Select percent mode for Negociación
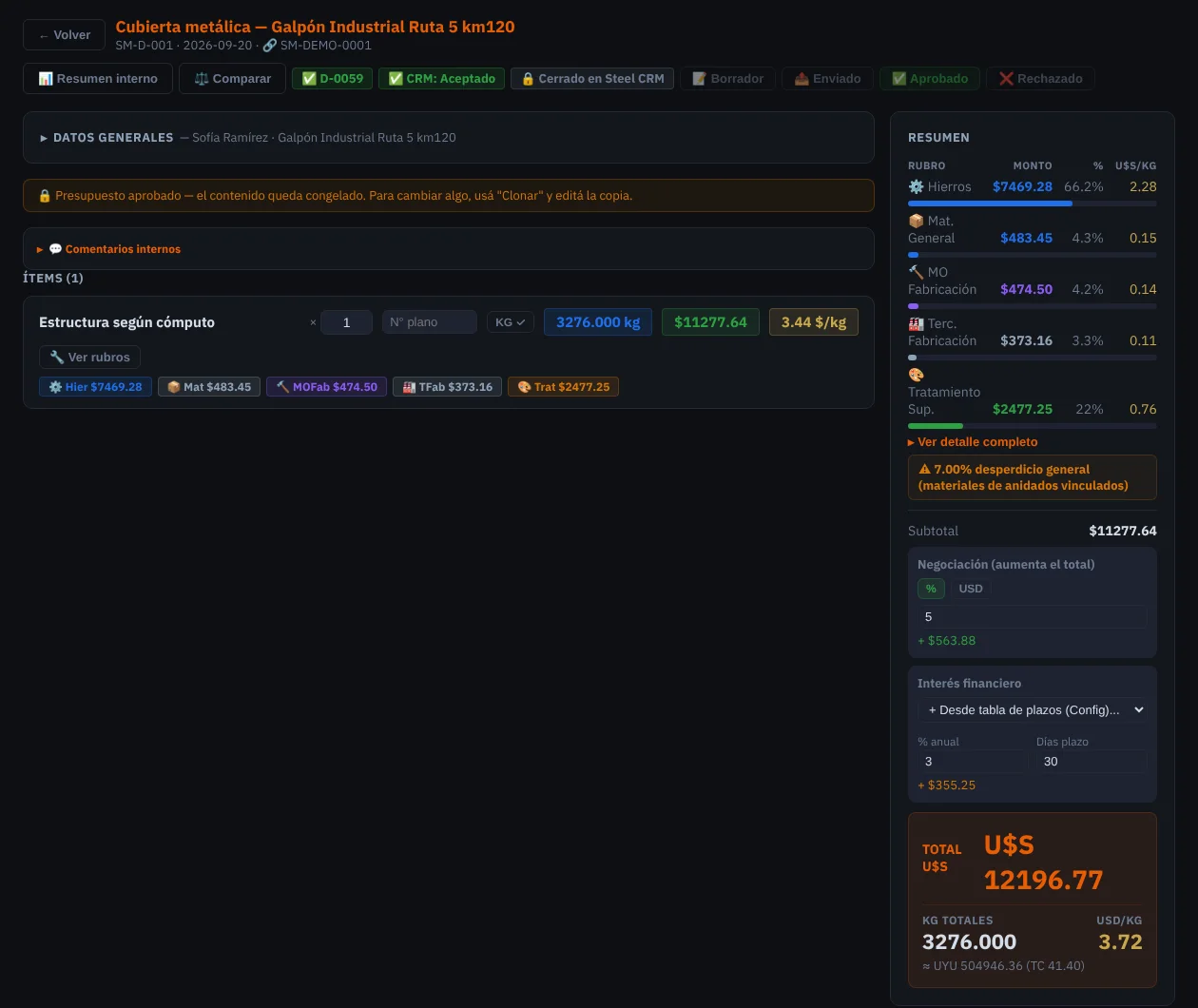 pyautogui.click(x=931, y=589)
